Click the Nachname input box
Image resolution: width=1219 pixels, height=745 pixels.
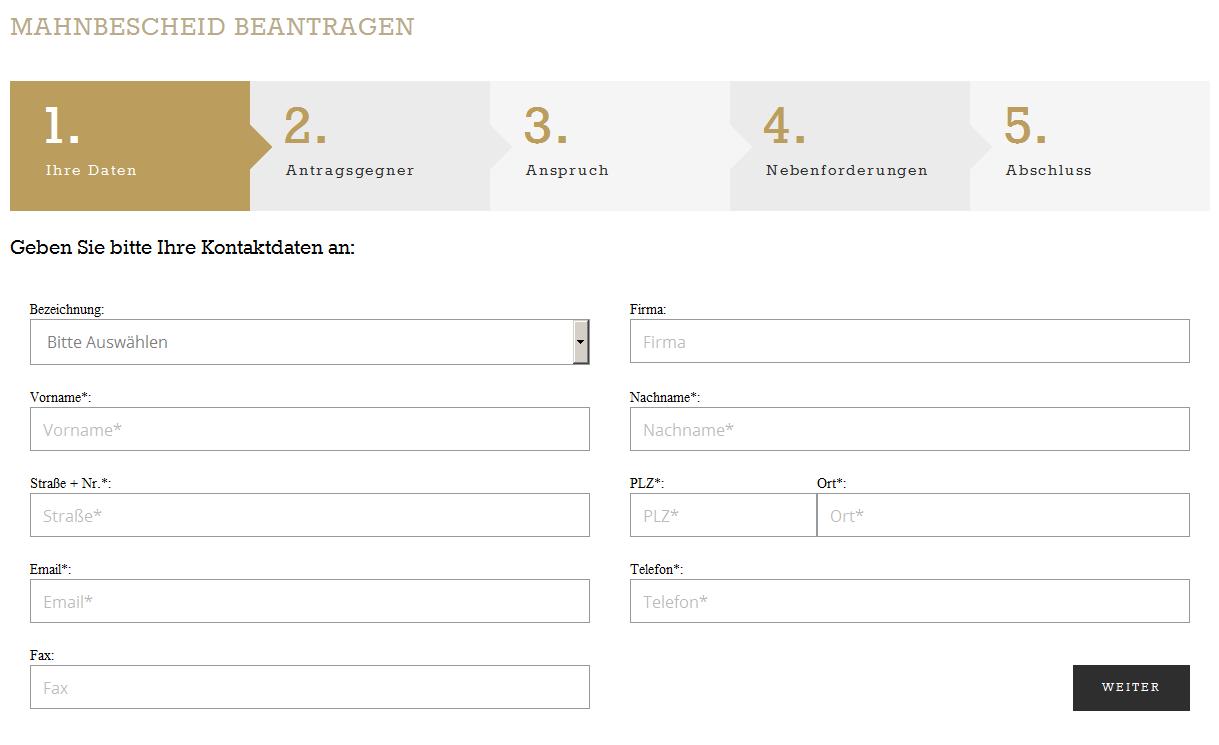click(909, 429)
